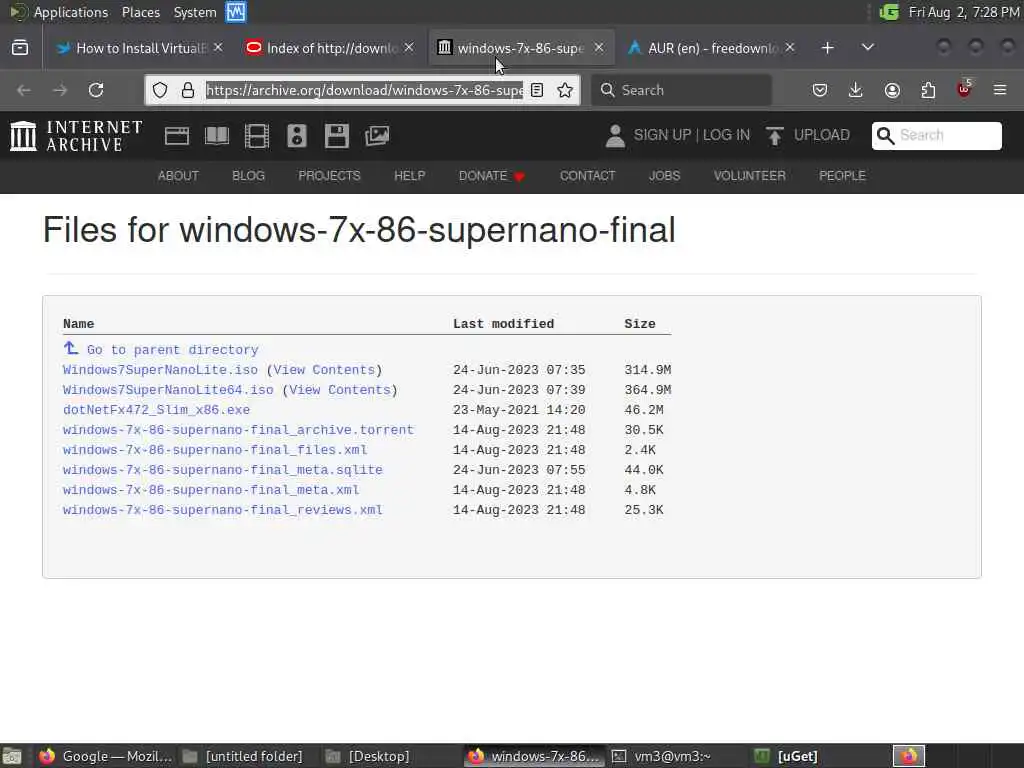Image resolution: width=1024 pixels, height=768 pixels.
Task: Open the uBlock Origin extension icon
Action: 964,89
